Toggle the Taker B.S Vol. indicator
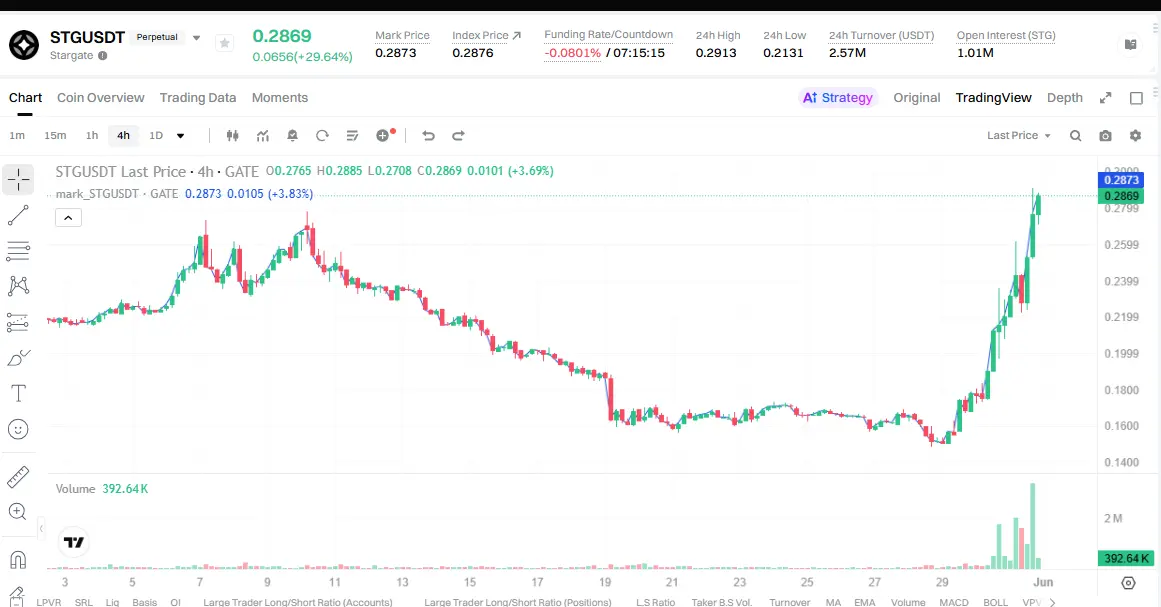1161x607 pixels. point(721,602)
